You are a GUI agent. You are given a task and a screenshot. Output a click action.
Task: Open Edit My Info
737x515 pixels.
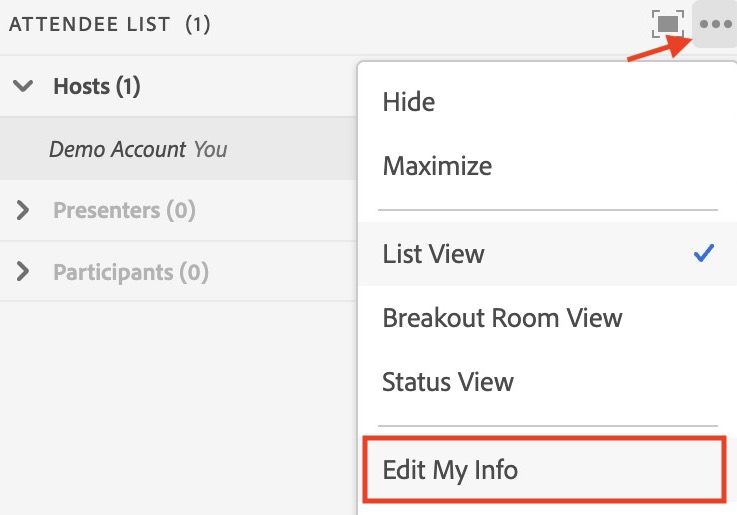pyautogui.click(x=450, y=469)
